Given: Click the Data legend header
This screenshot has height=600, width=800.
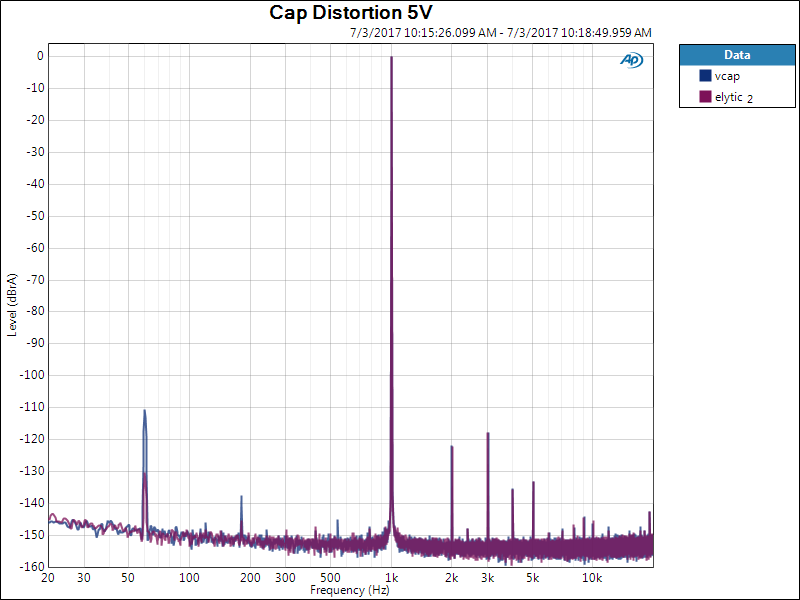Looking at the screenshot, I should point(737,55).
